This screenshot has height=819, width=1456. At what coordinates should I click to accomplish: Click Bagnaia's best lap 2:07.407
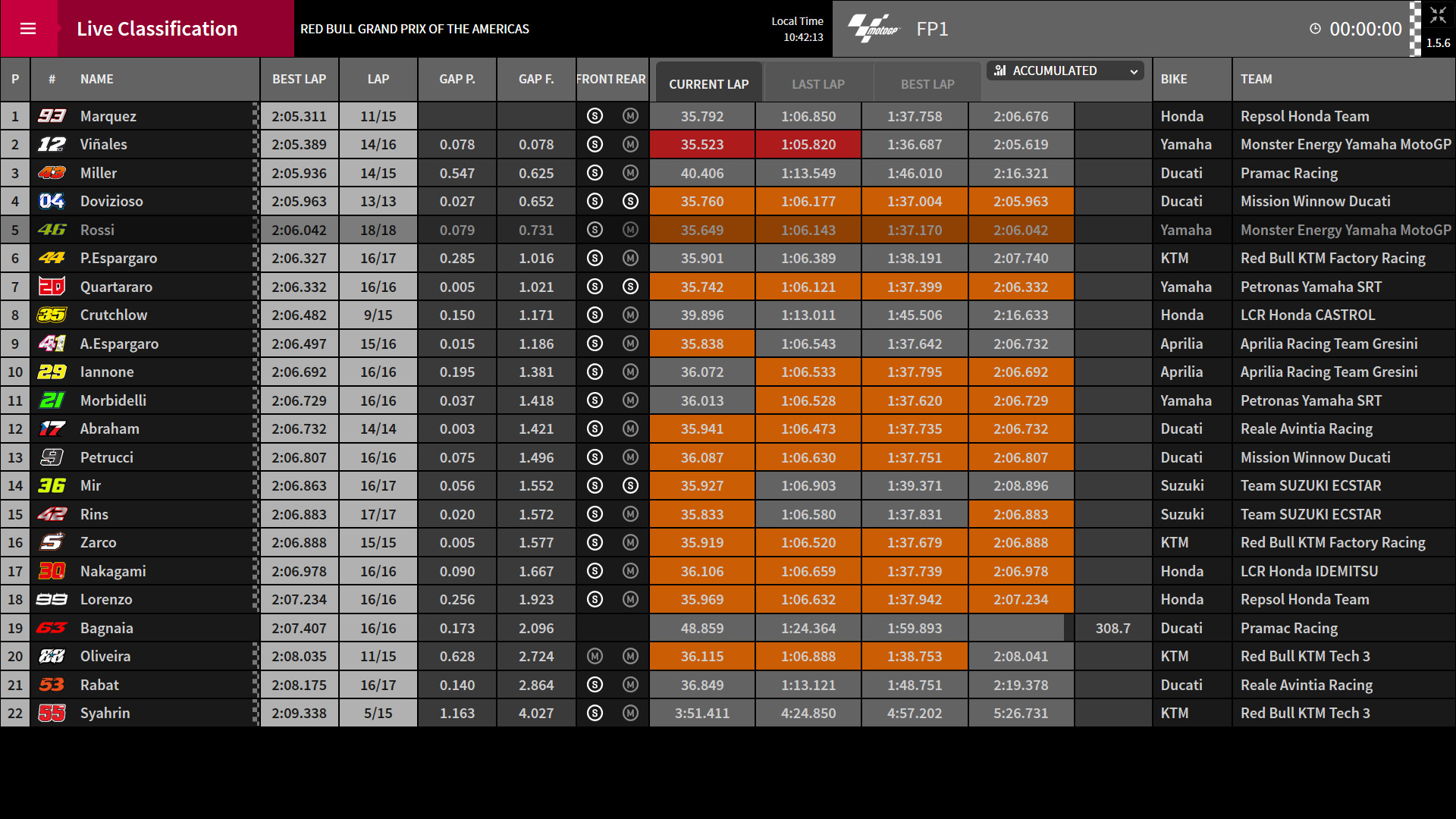[x=299, y=628]
